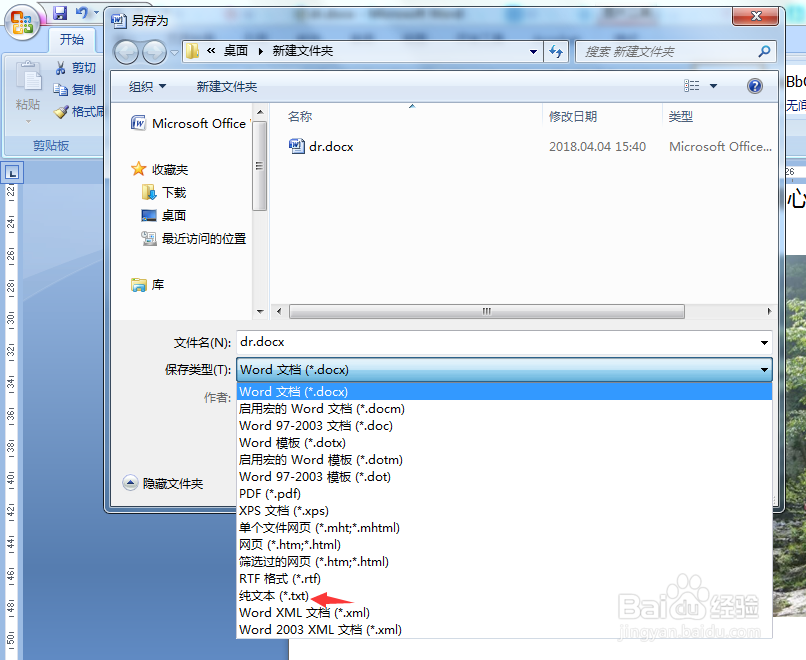Click the Undo icon in Word quick access toolbar
The image size is (806, 660).
81,12
